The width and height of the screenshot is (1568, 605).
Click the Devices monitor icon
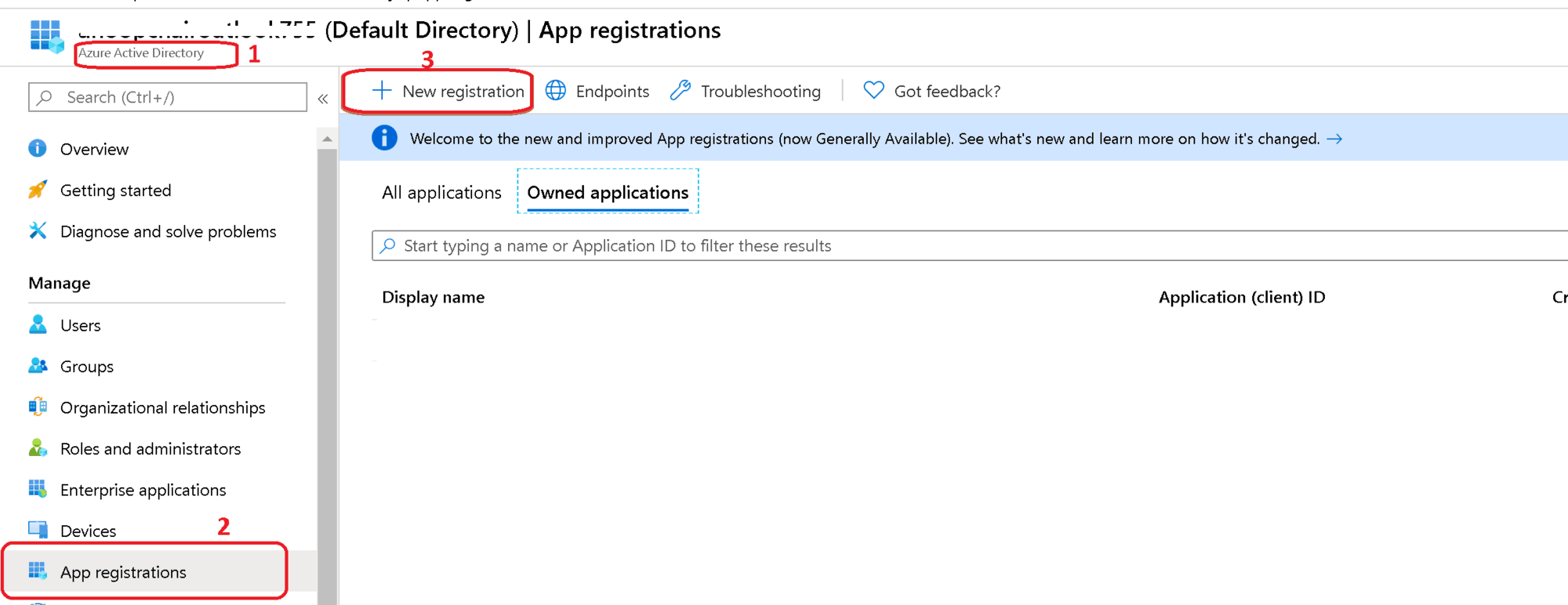38,530
